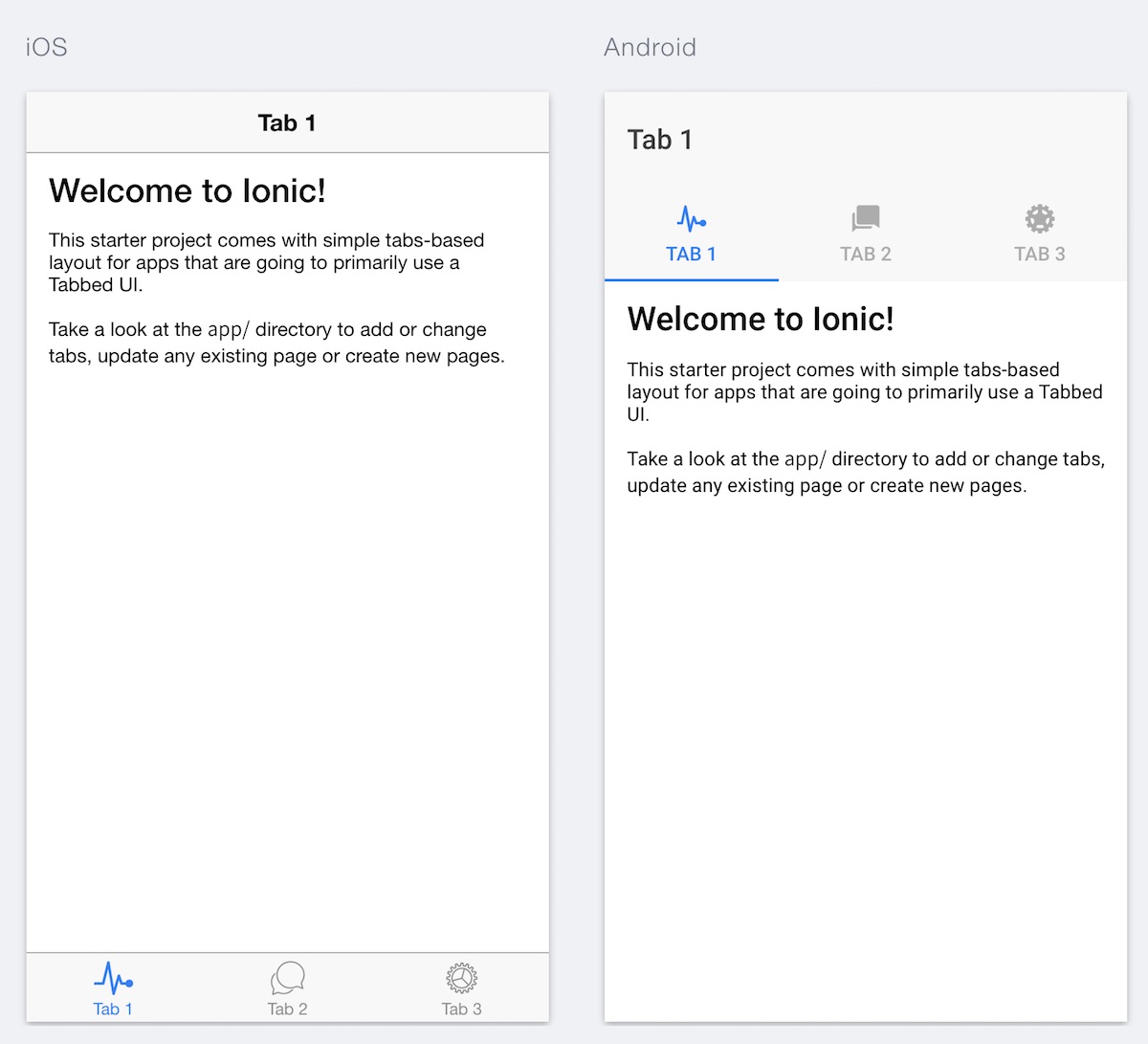Select the blue "TAB 1" label in Android preview
This screenshot has width=1148, height=1044.
coord(691,254)
